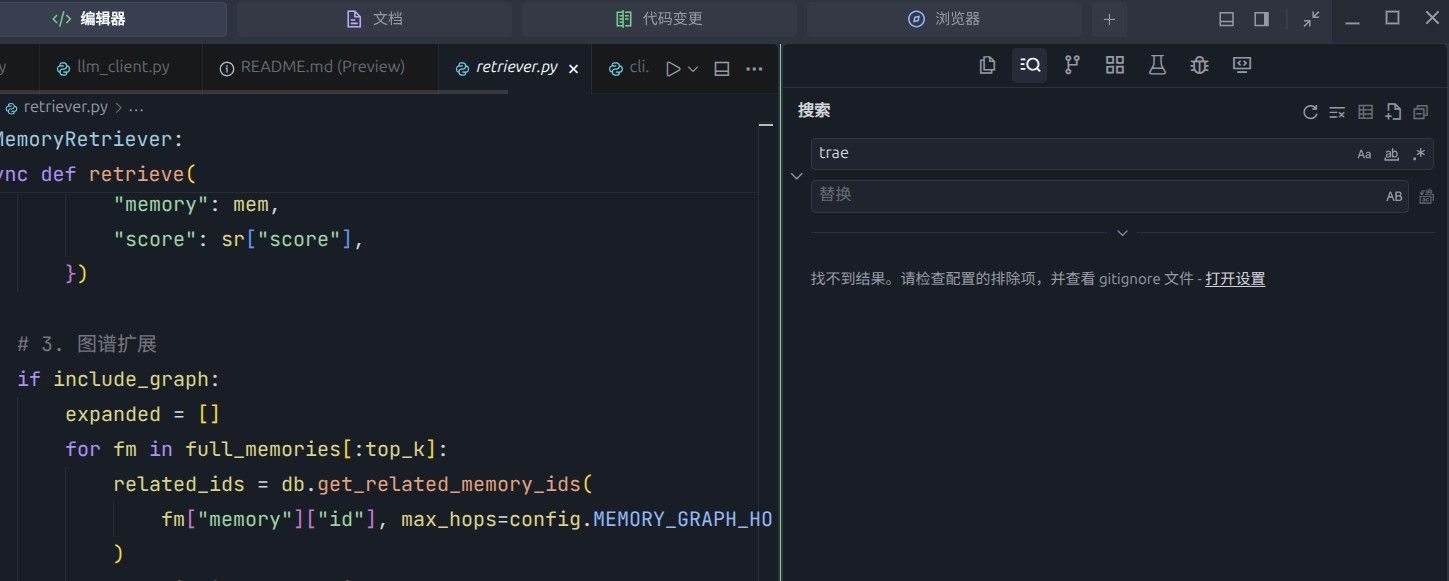
Task: Open the Testing flask icon
Action: 1157,65
